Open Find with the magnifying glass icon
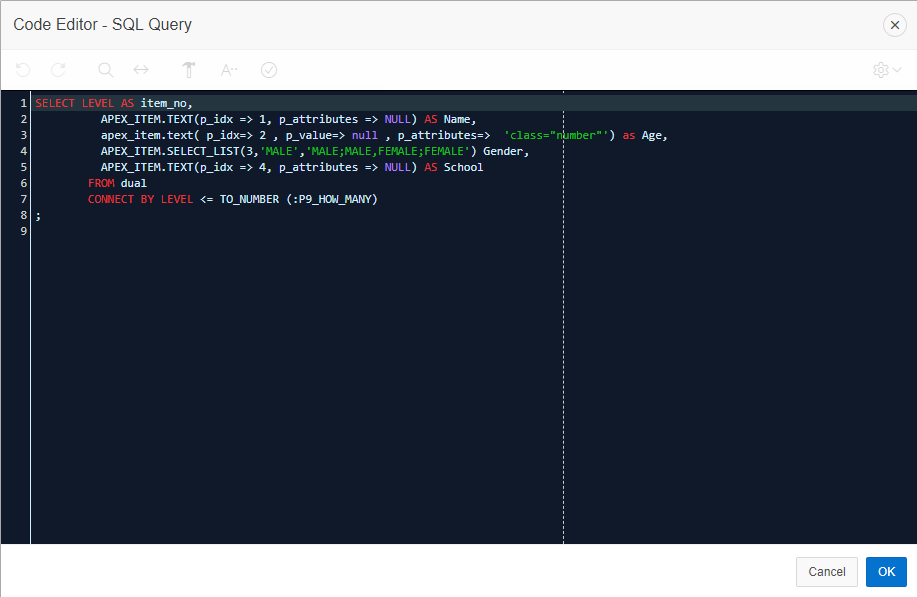917x597 pixels. click(106, 70)
